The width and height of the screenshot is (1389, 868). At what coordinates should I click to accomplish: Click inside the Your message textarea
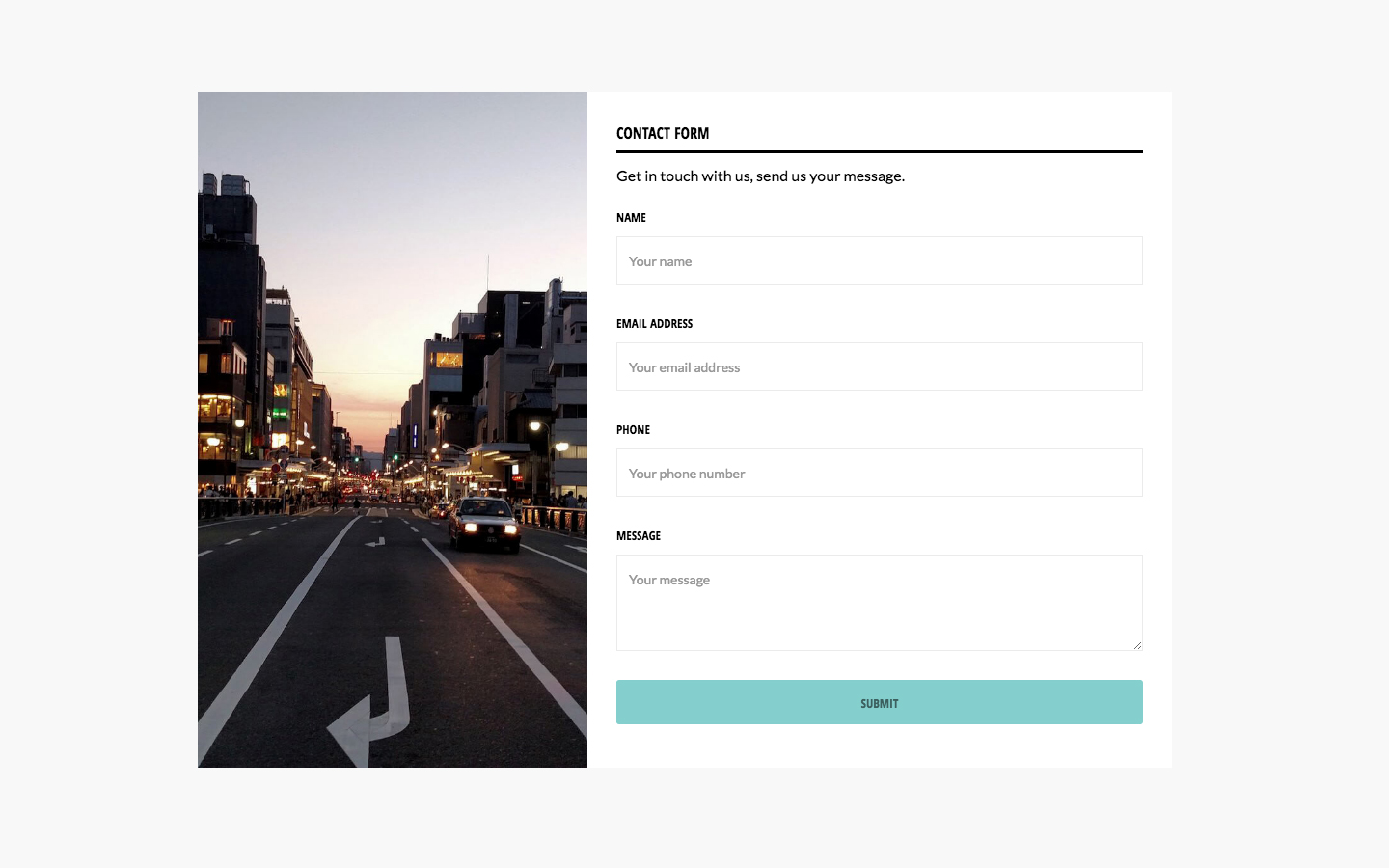click(x=879, y=603)
